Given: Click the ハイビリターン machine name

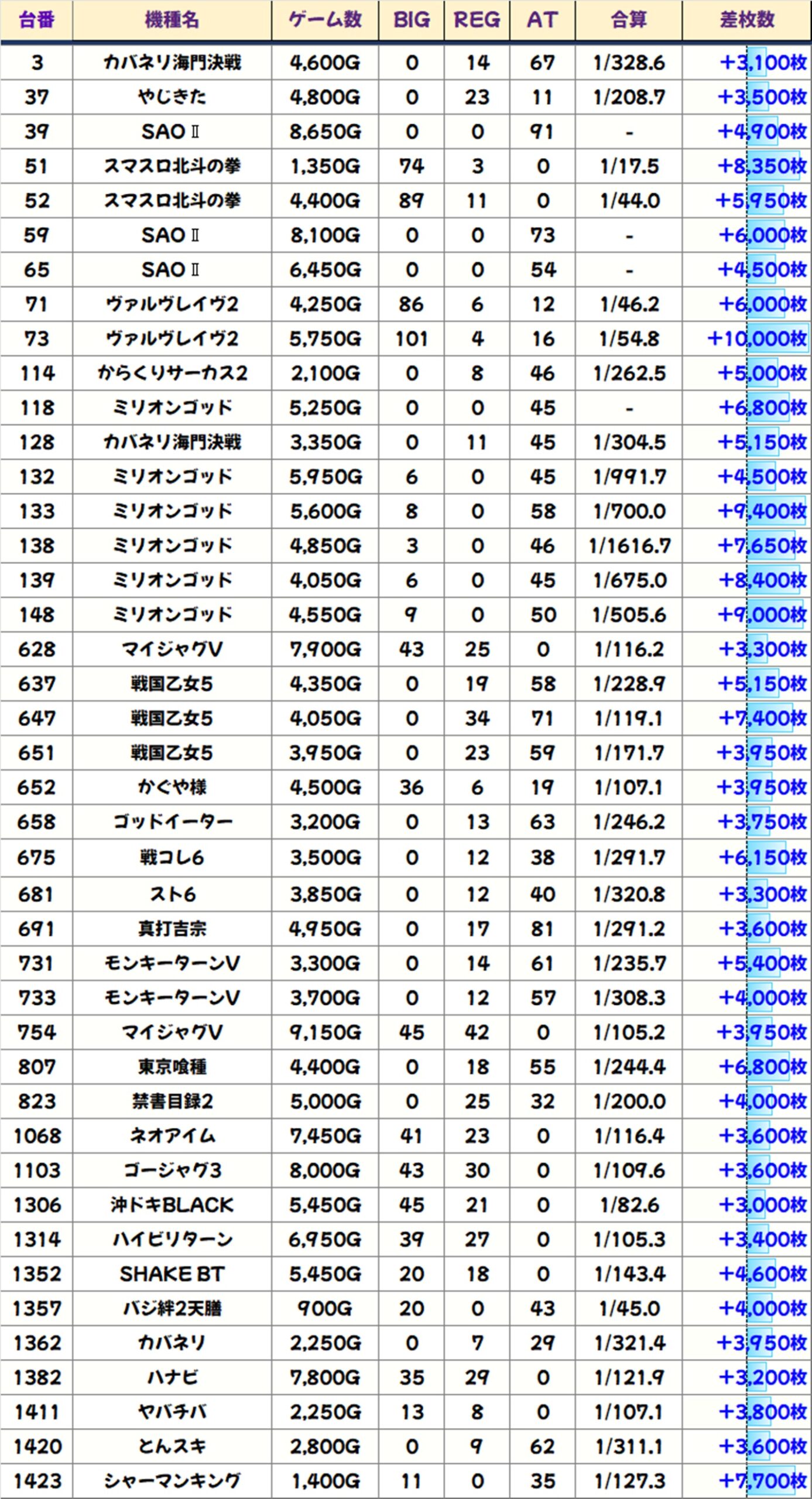Looking at the screenshot, I should click(x=172, y=1240).
